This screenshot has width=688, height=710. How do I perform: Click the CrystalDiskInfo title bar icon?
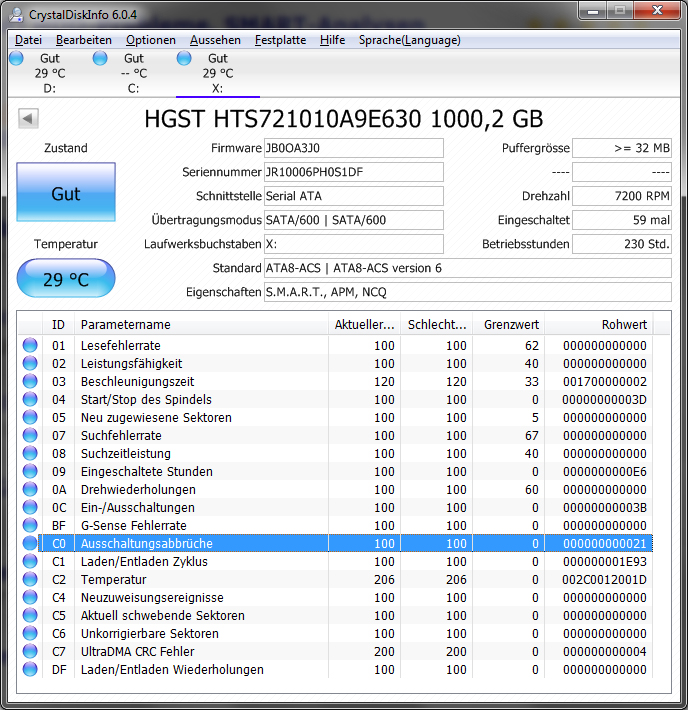coord(16,14)
